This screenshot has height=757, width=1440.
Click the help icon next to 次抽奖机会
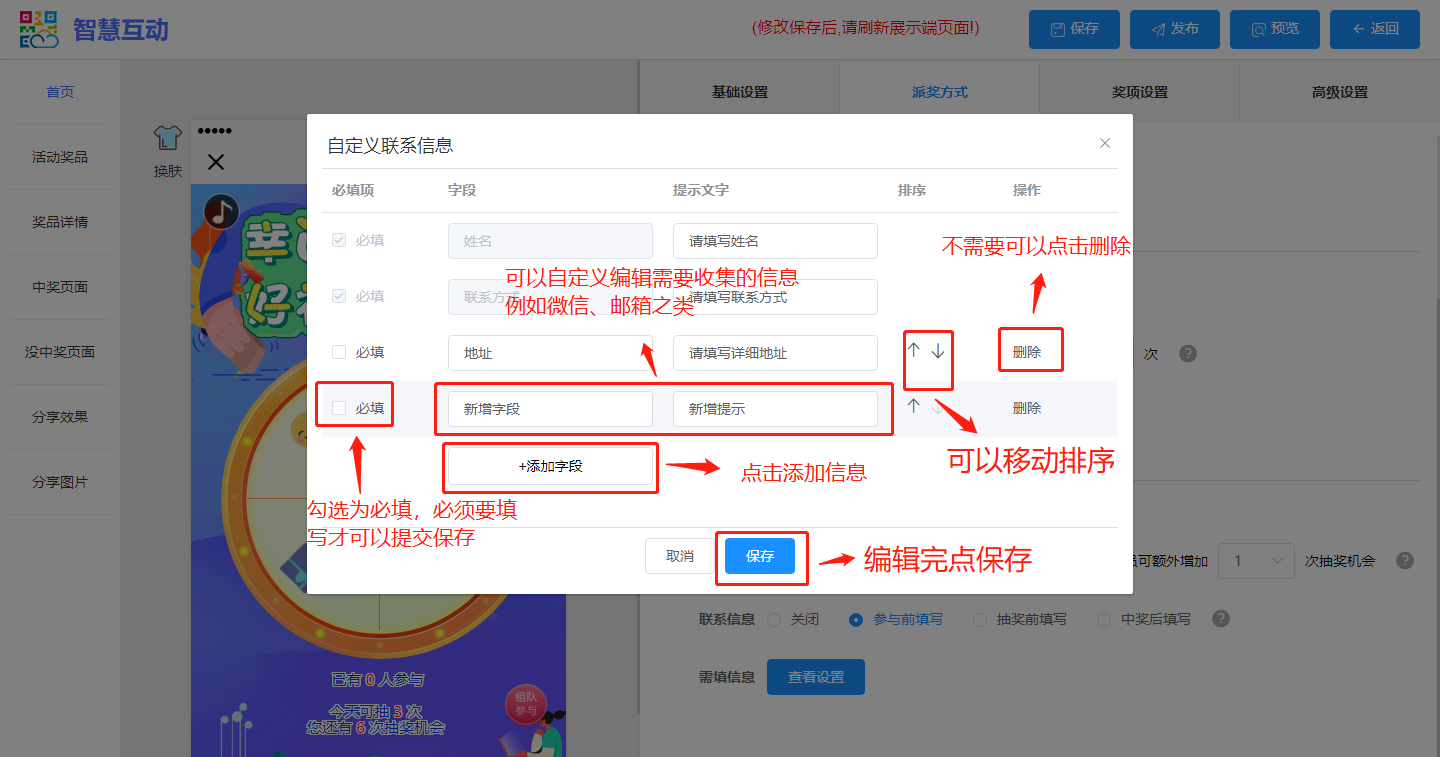tap(1404, 560)
